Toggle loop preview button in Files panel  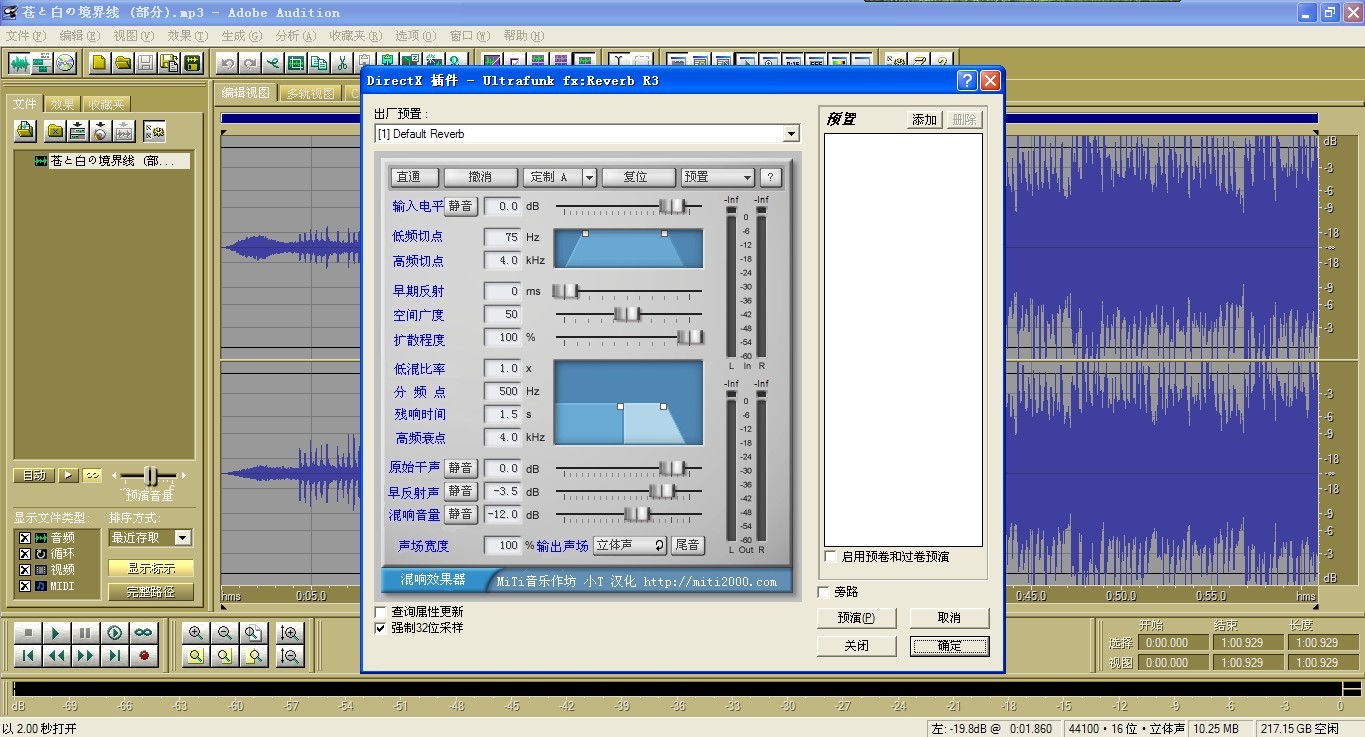pyautogui.click(x=92, y=475)
